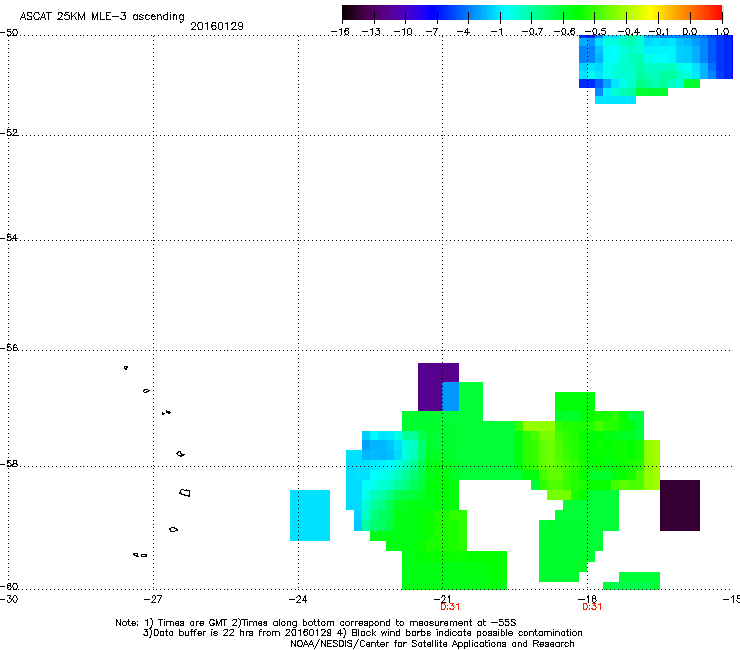The width and height of the screenshot is (740, 650).
Task: Click latitude axis label -54
Action: tap(9, 237)
